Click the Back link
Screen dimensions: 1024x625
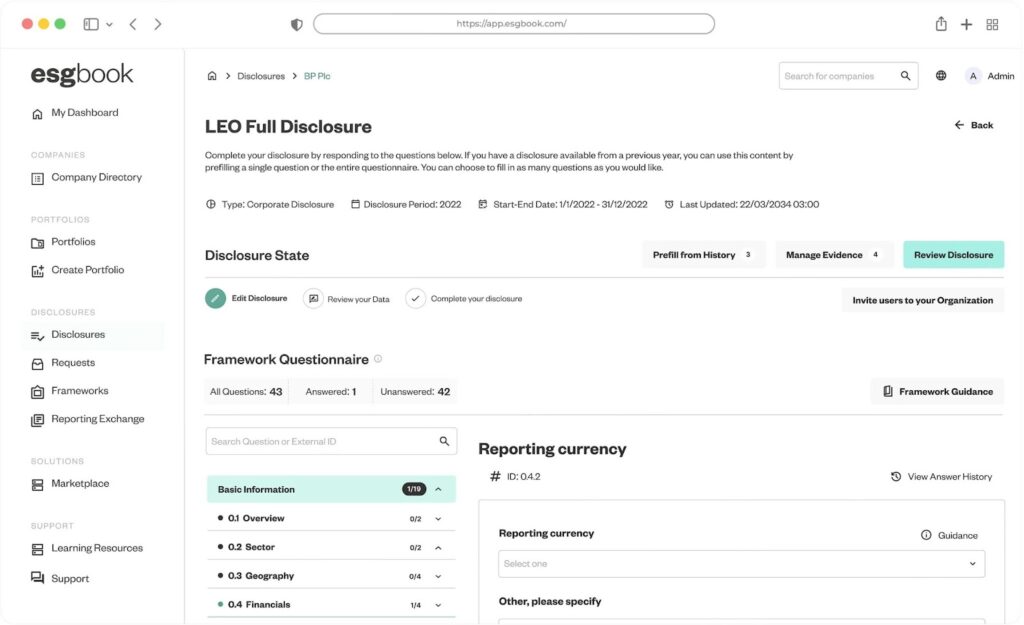(x=974, y=125)
